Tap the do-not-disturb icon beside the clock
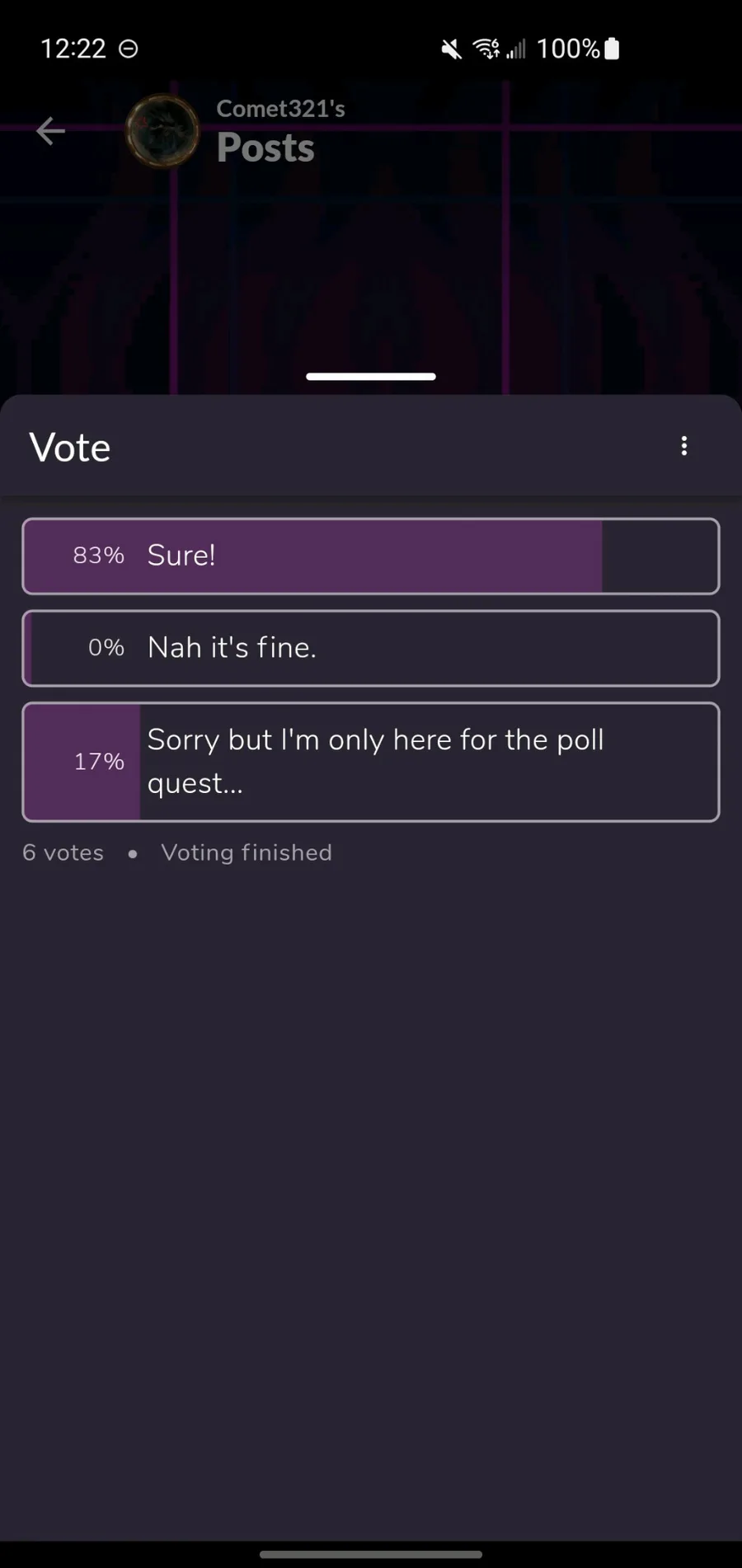 (129, 49)
